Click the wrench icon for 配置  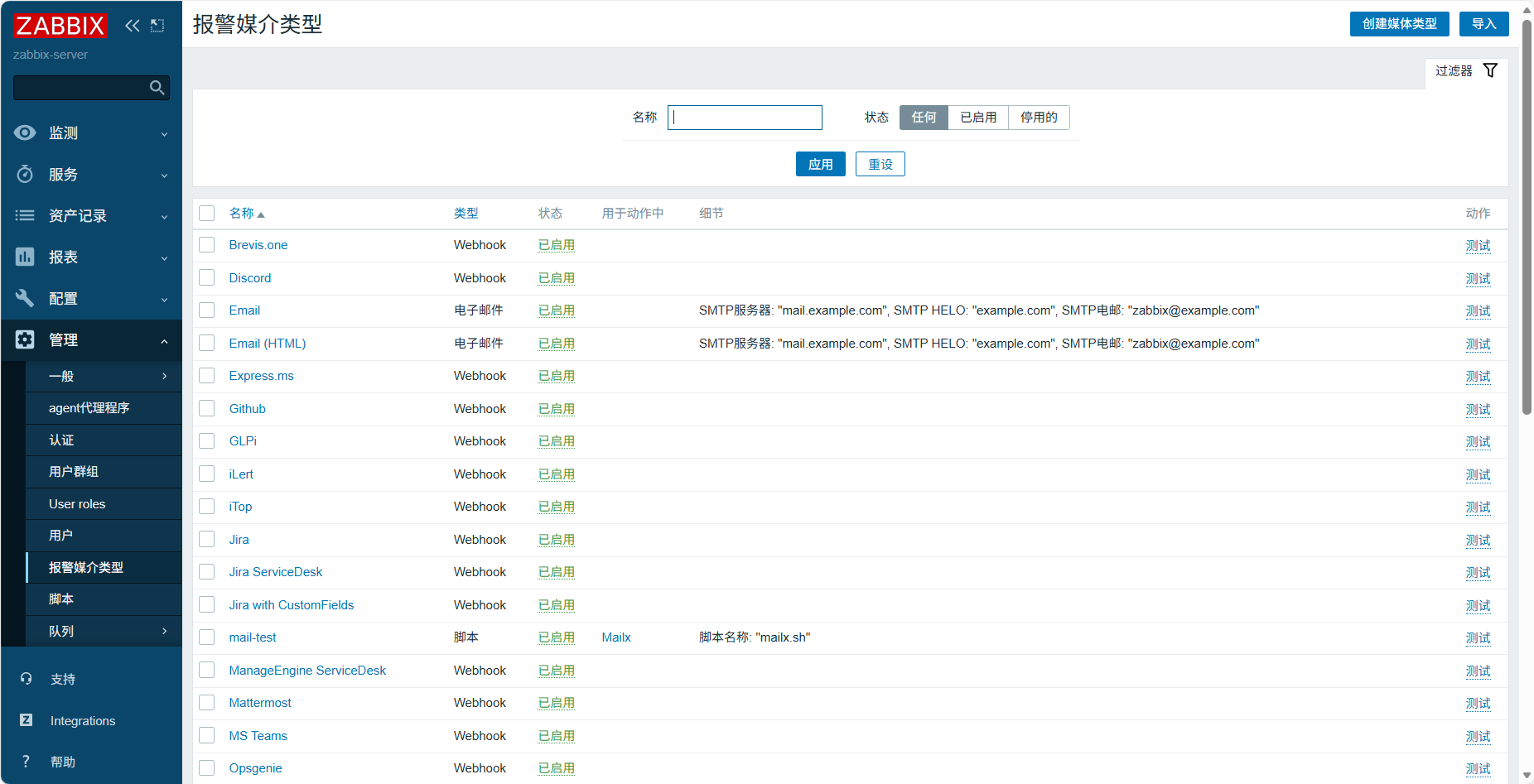pyautogui.click(x=25, y=298)
